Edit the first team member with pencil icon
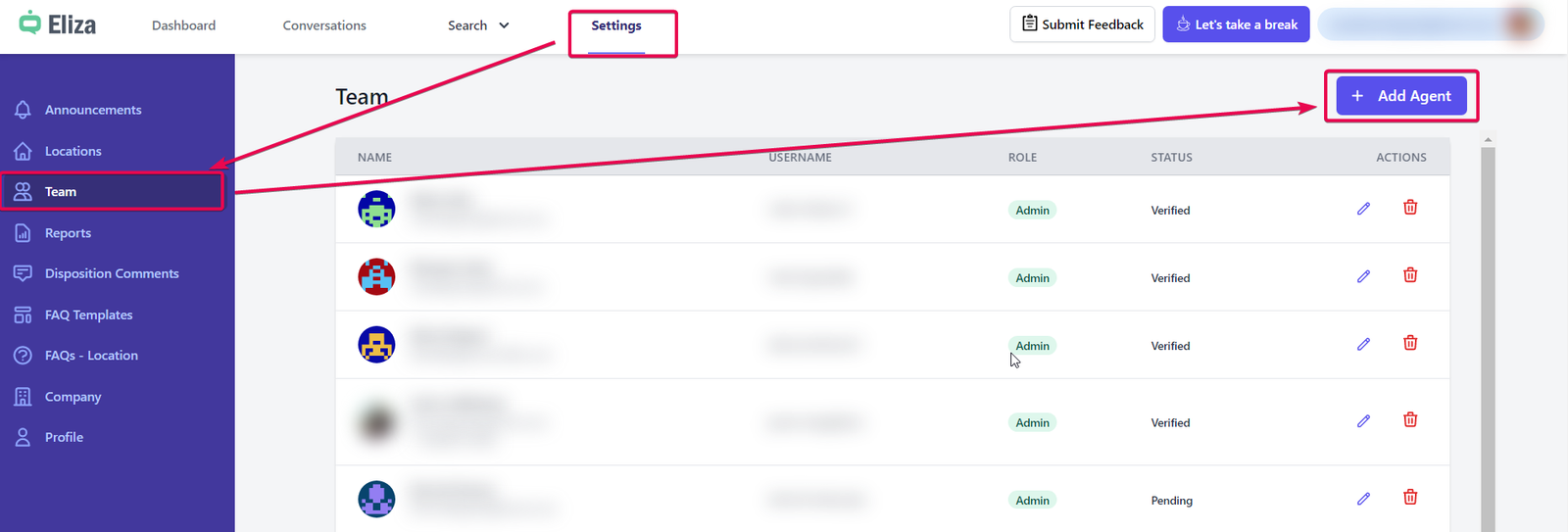This screenshot has height=532, width=1568. (1363, 209)
